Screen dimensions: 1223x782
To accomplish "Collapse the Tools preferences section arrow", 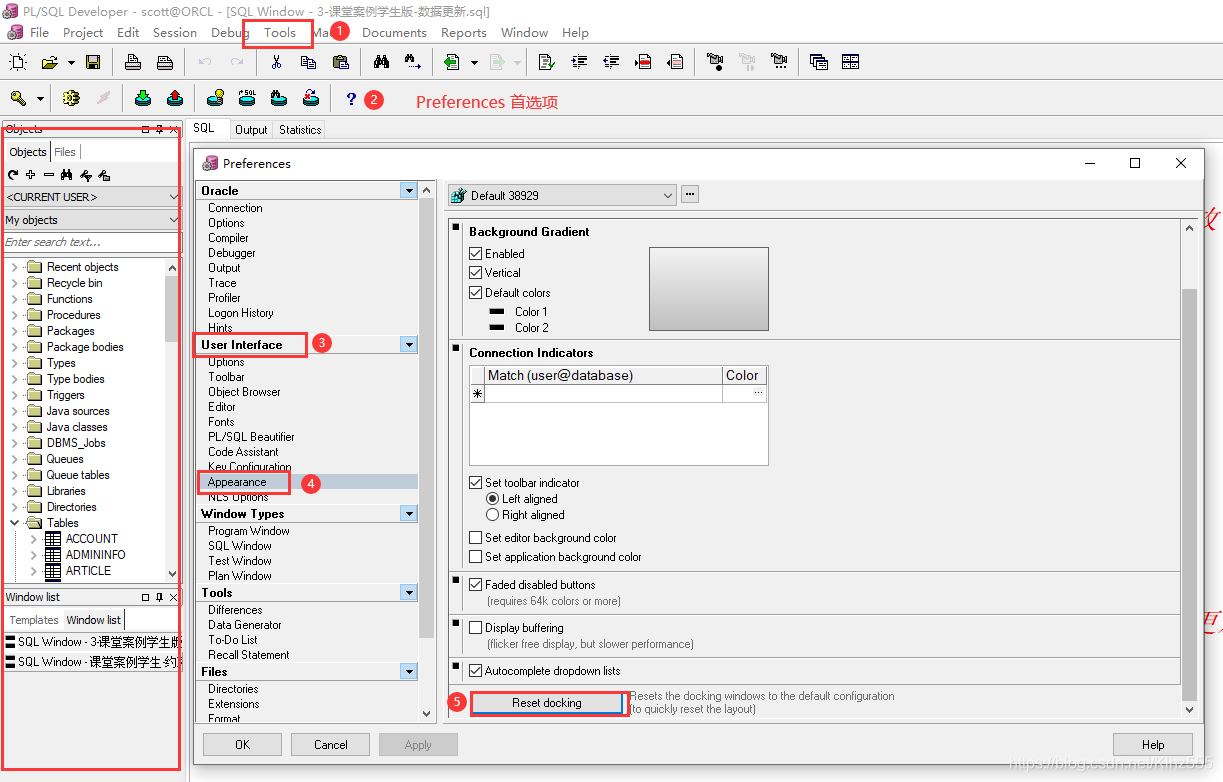I will point(408,592).
